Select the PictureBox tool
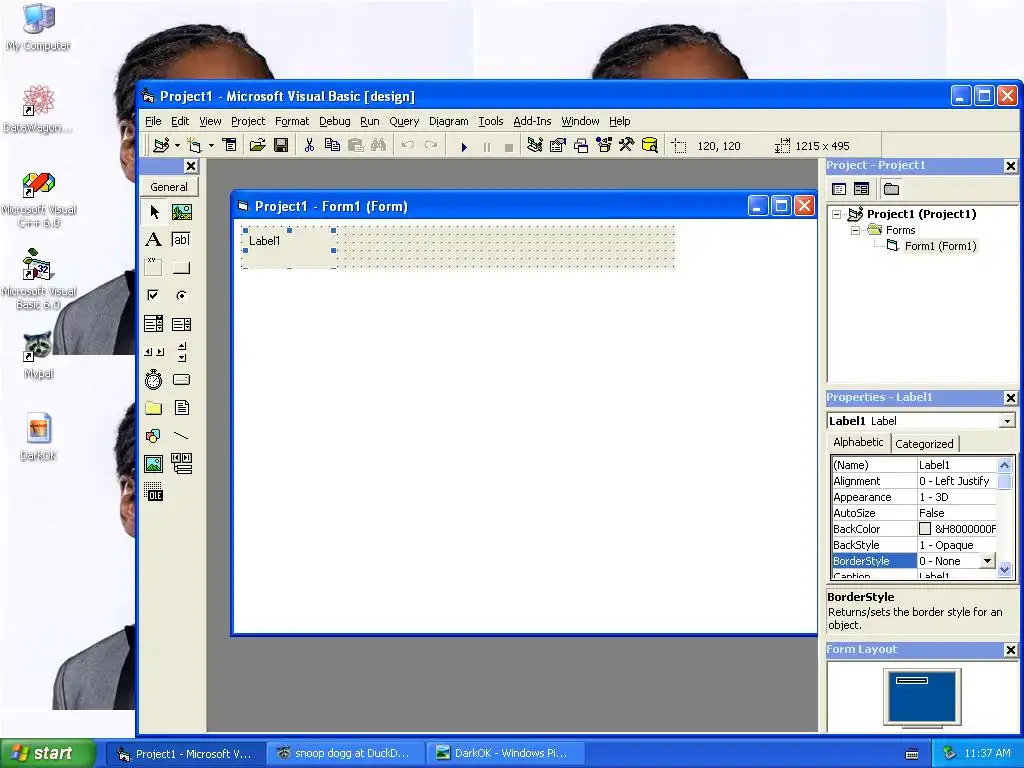The height and width of the screenshot is (768, 1024). pos(182,212)
